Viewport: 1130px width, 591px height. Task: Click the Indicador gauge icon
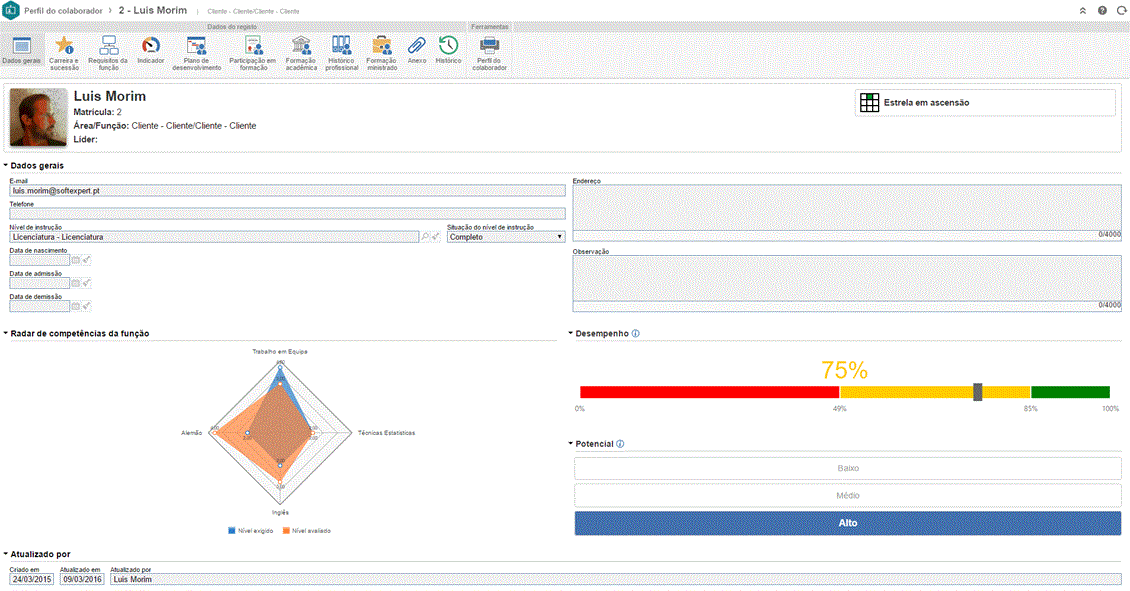[x=151, y=52]
